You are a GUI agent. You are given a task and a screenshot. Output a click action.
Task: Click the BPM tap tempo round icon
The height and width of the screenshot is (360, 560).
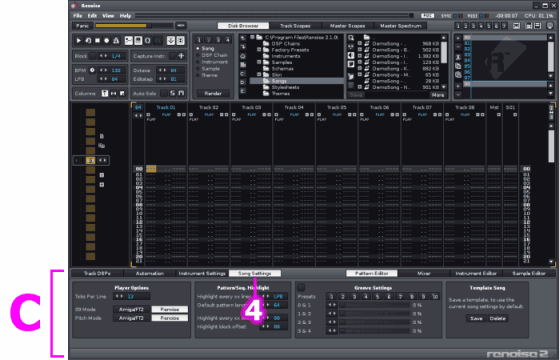coord(92,70)
